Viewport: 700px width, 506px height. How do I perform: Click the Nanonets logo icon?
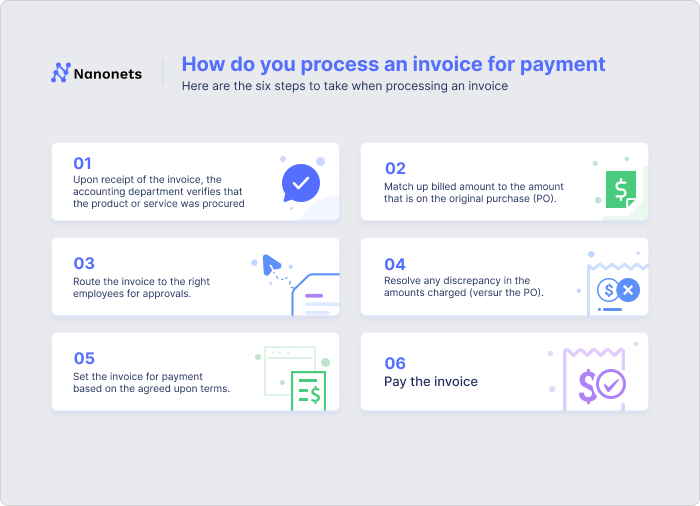click(61, 73)
